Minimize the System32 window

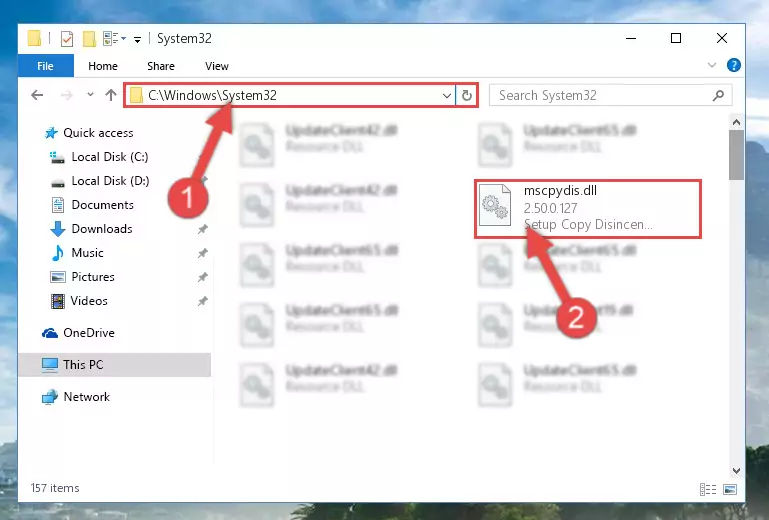(x=631, y=38)
